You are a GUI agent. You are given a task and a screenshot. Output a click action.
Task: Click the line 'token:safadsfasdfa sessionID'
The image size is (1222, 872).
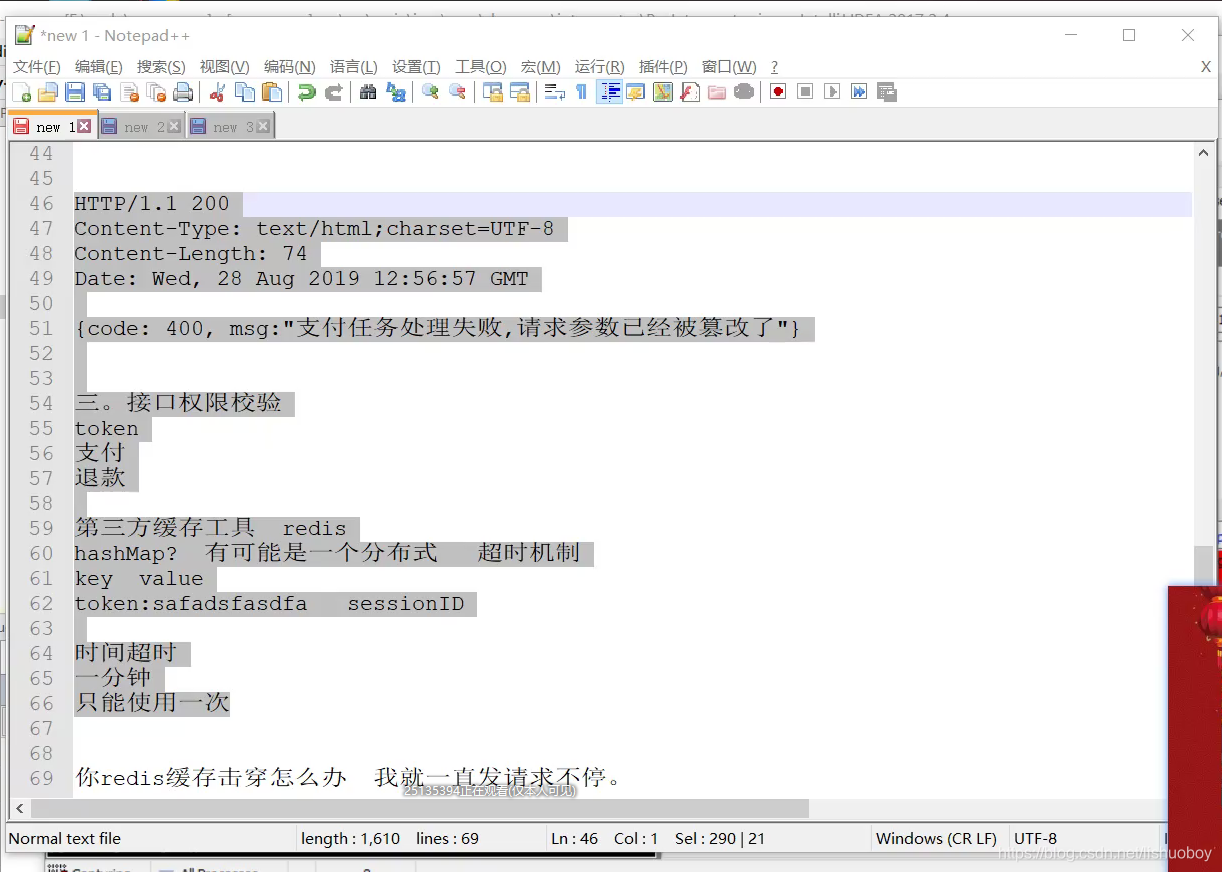click(x=269, y=604)
